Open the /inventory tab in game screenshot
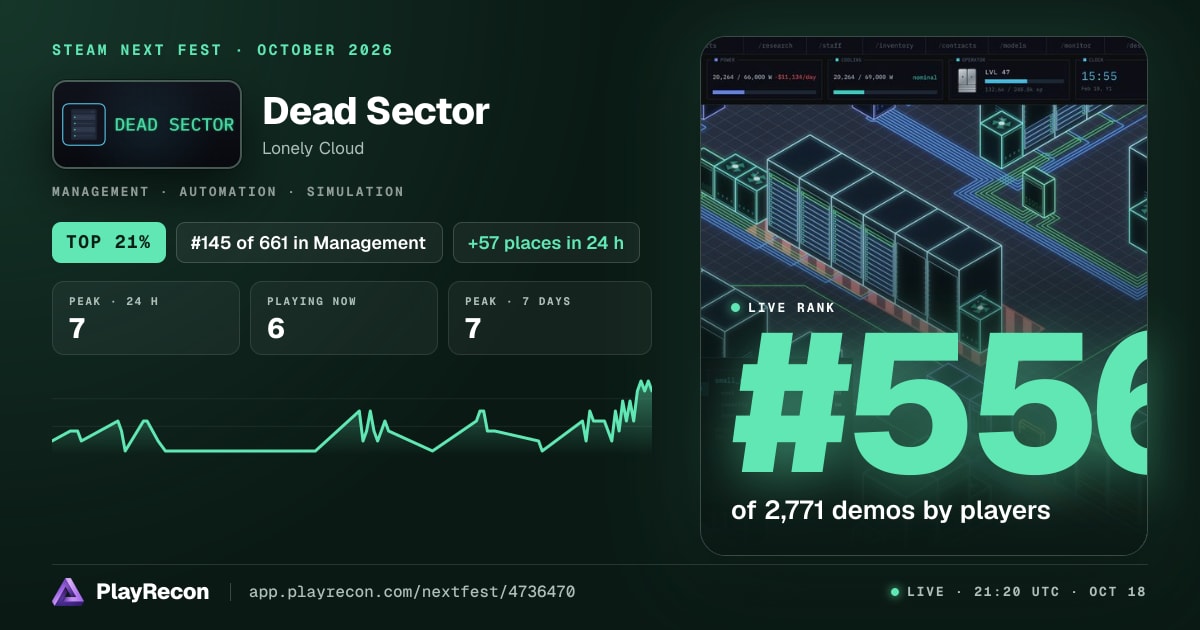The height and width of the screenshot is (630, 1200). pyautogui.click(x=894, y=46)
